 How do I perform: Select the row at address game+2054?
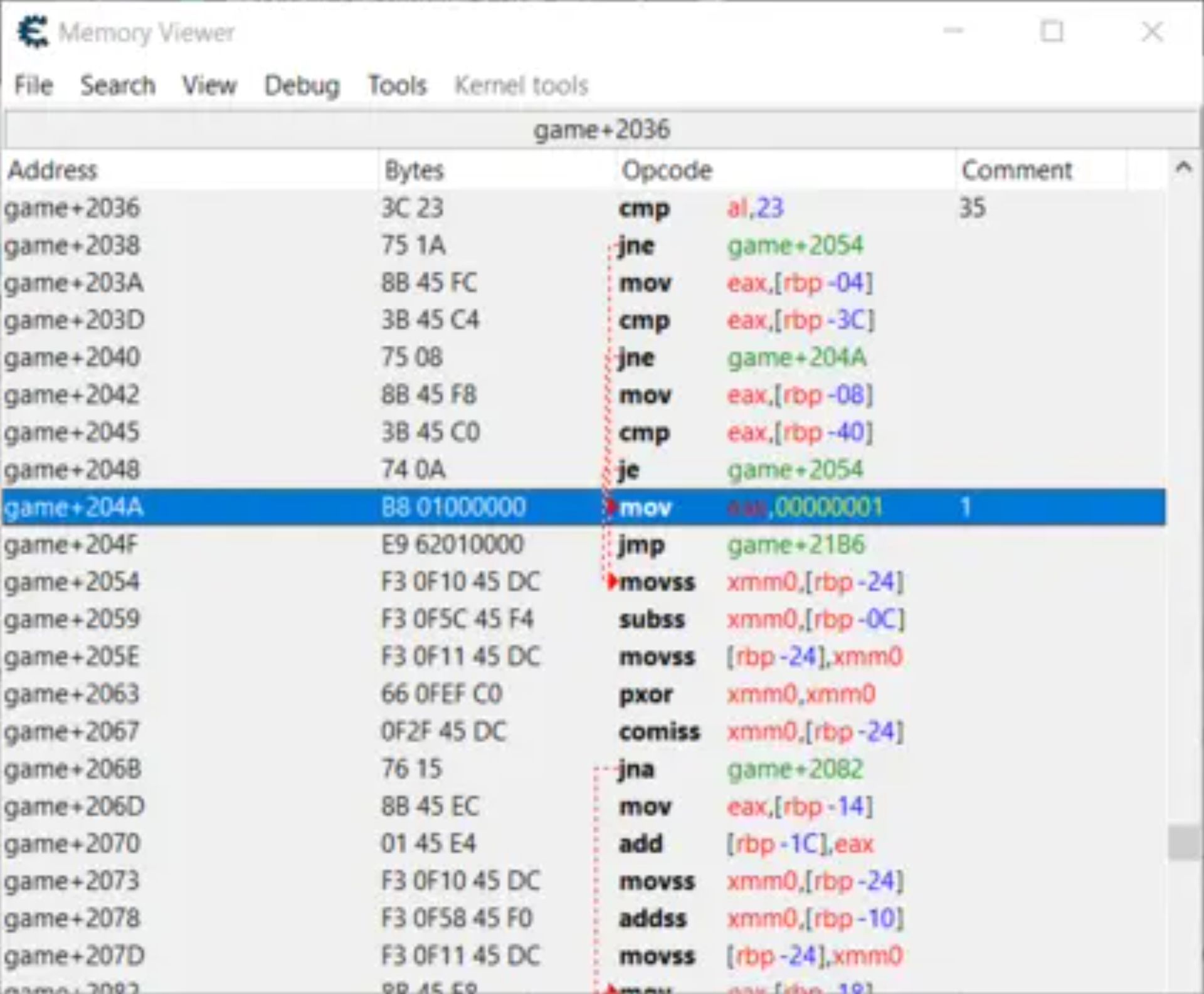583,582
